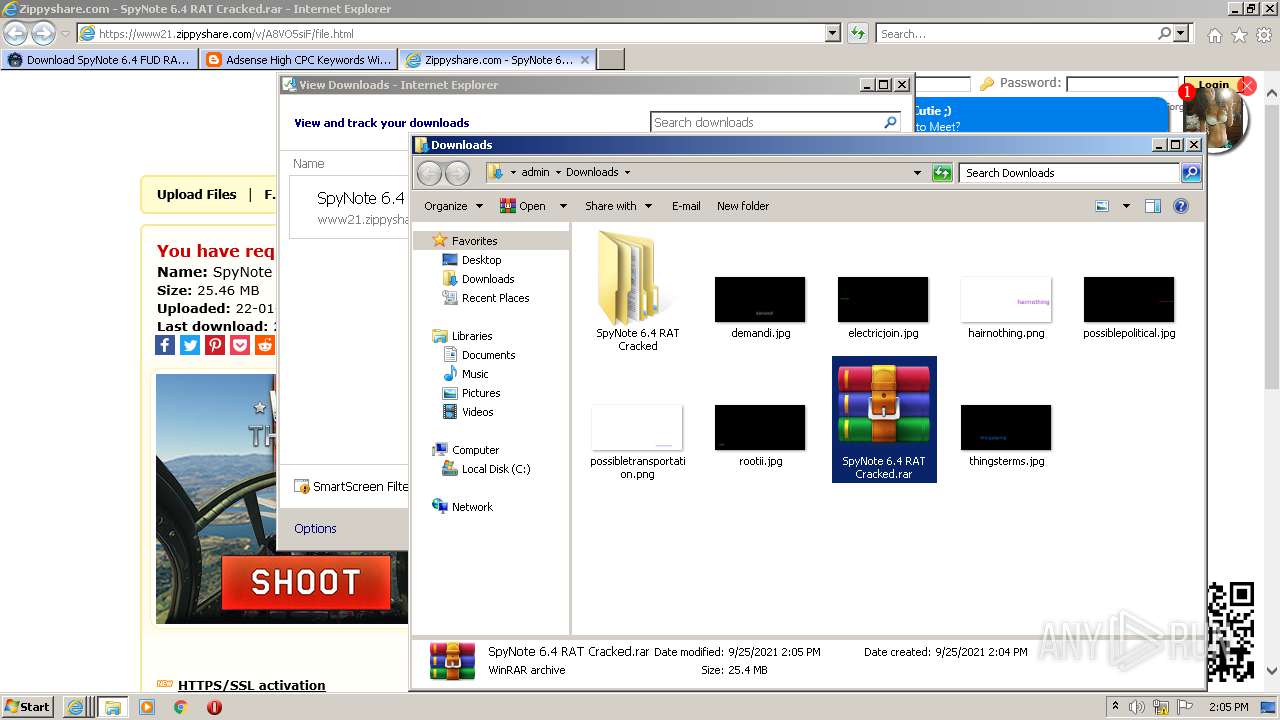This screenshot has width=1280, height=720.
Task: Click the magnifier icon in Search Downloads
Action: 1190,173
